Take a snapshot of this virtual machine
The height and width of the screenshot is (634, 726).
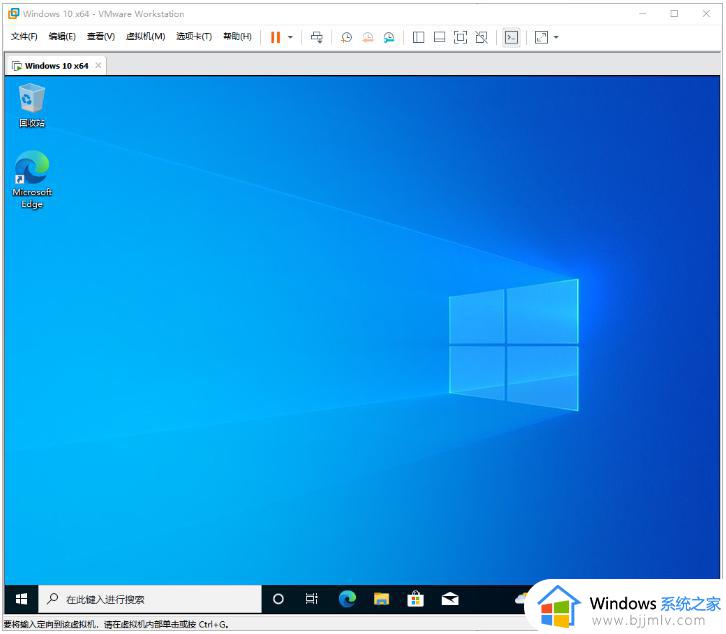point(346,38)
